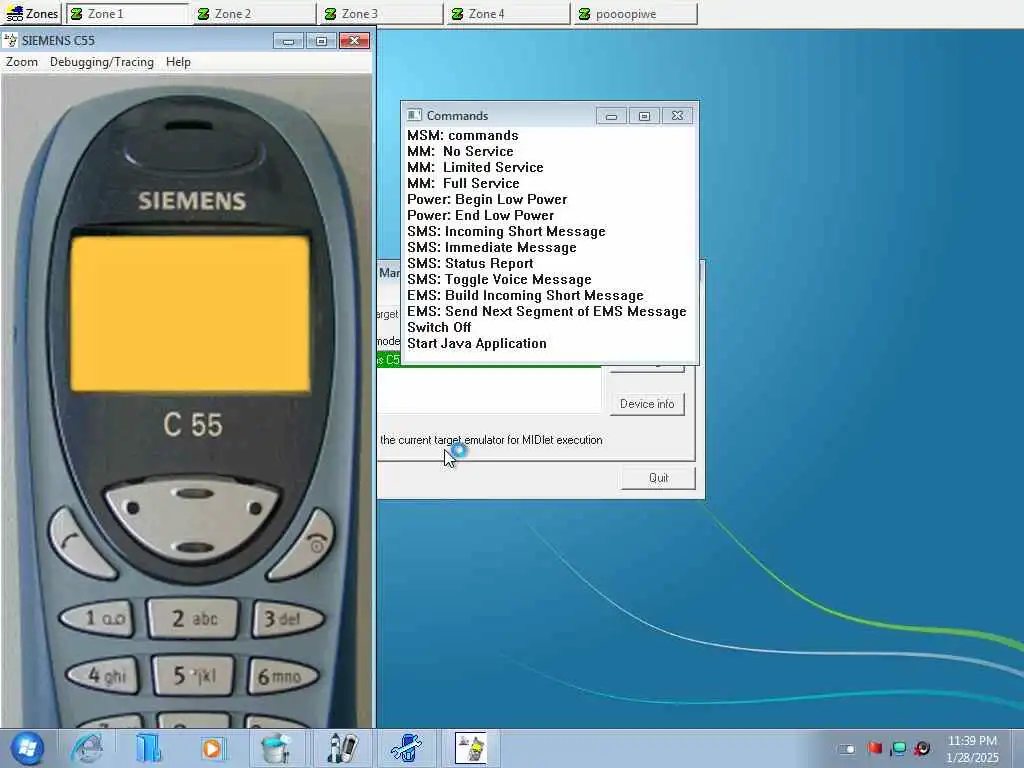This screenshot has width=1024, height=768.
Task: Select 'SMS: Immediate Message' command
Action: (492, 248)
